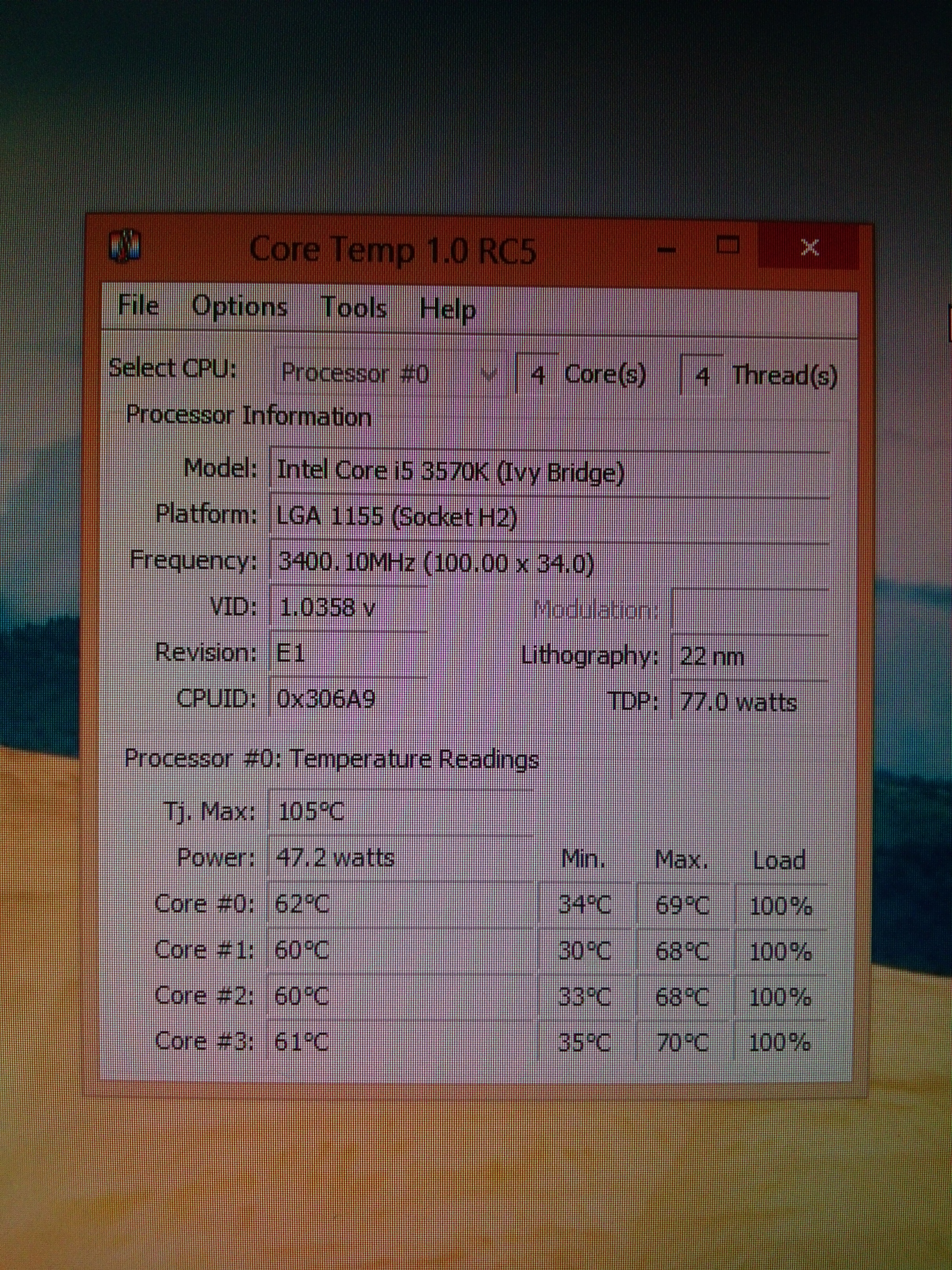Screen dimensions: 952x1270
Task: Maximize the Core Temp window
Action: (728, 246)
